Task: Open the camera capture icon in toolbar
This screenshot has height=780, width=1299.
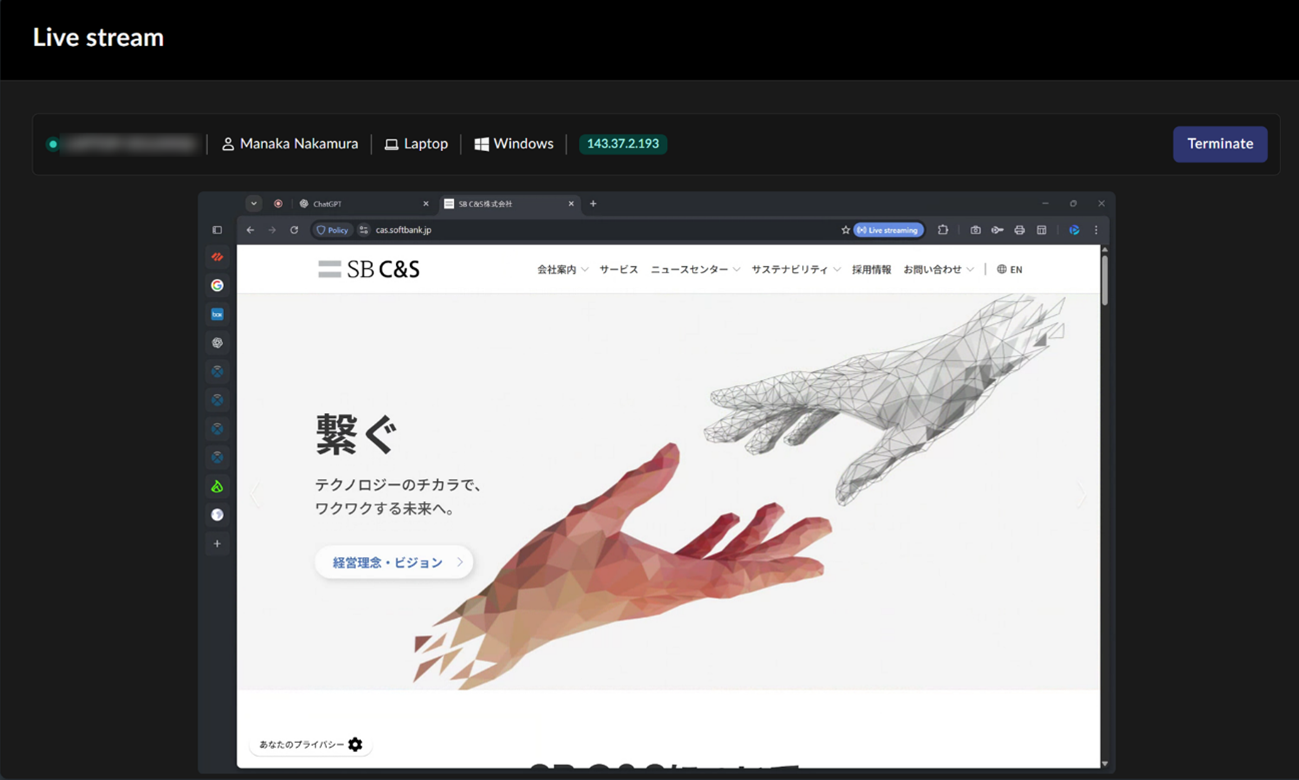Action: (x=975, y=229)
